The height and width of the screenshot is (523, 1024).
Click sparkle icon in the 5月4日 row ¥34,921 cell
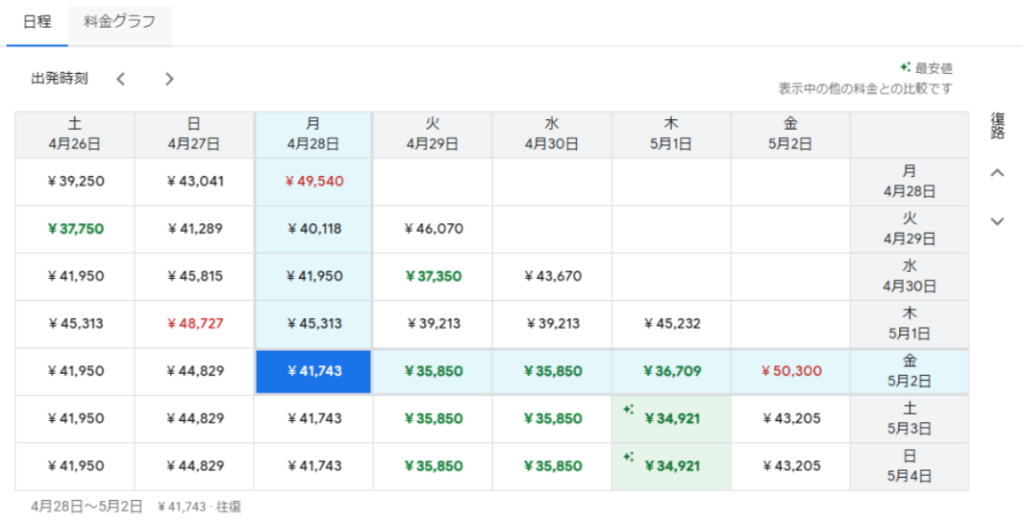[x=628, y=458]
